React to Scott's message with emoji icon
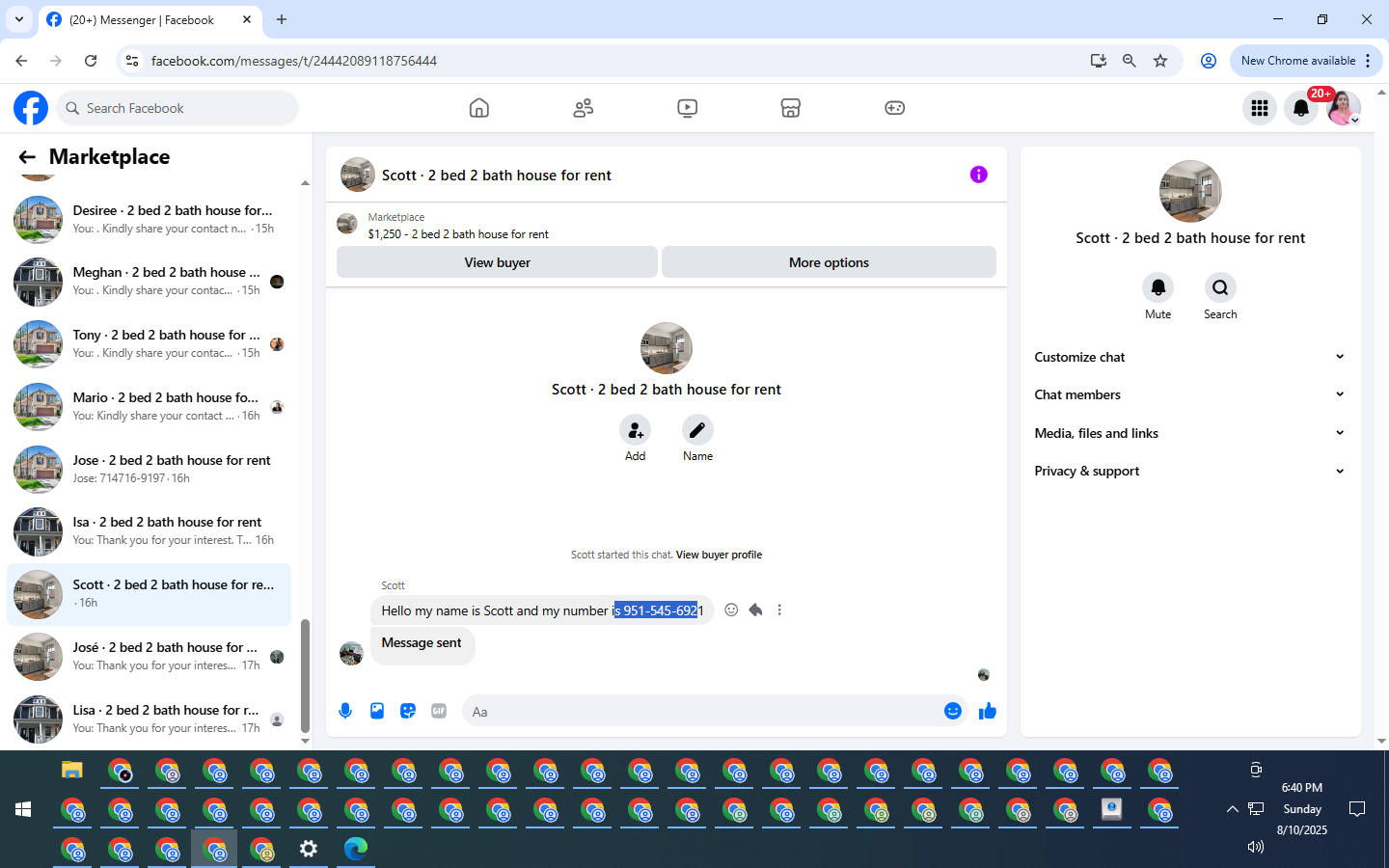 (x=731, y=610)
